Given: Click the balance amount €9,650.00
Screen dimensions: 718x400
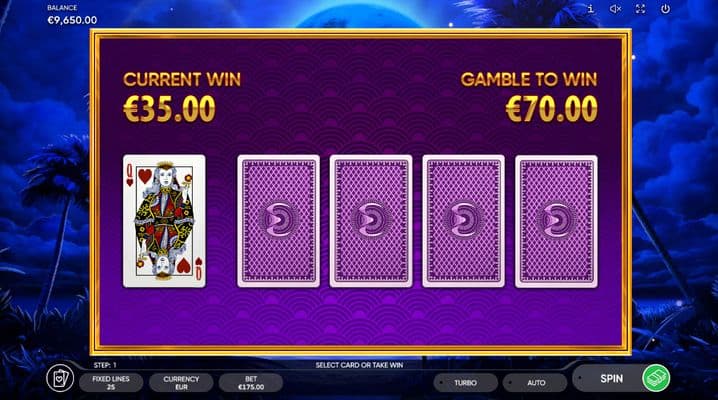Looking at the screenshot, I should pos(72,20).
